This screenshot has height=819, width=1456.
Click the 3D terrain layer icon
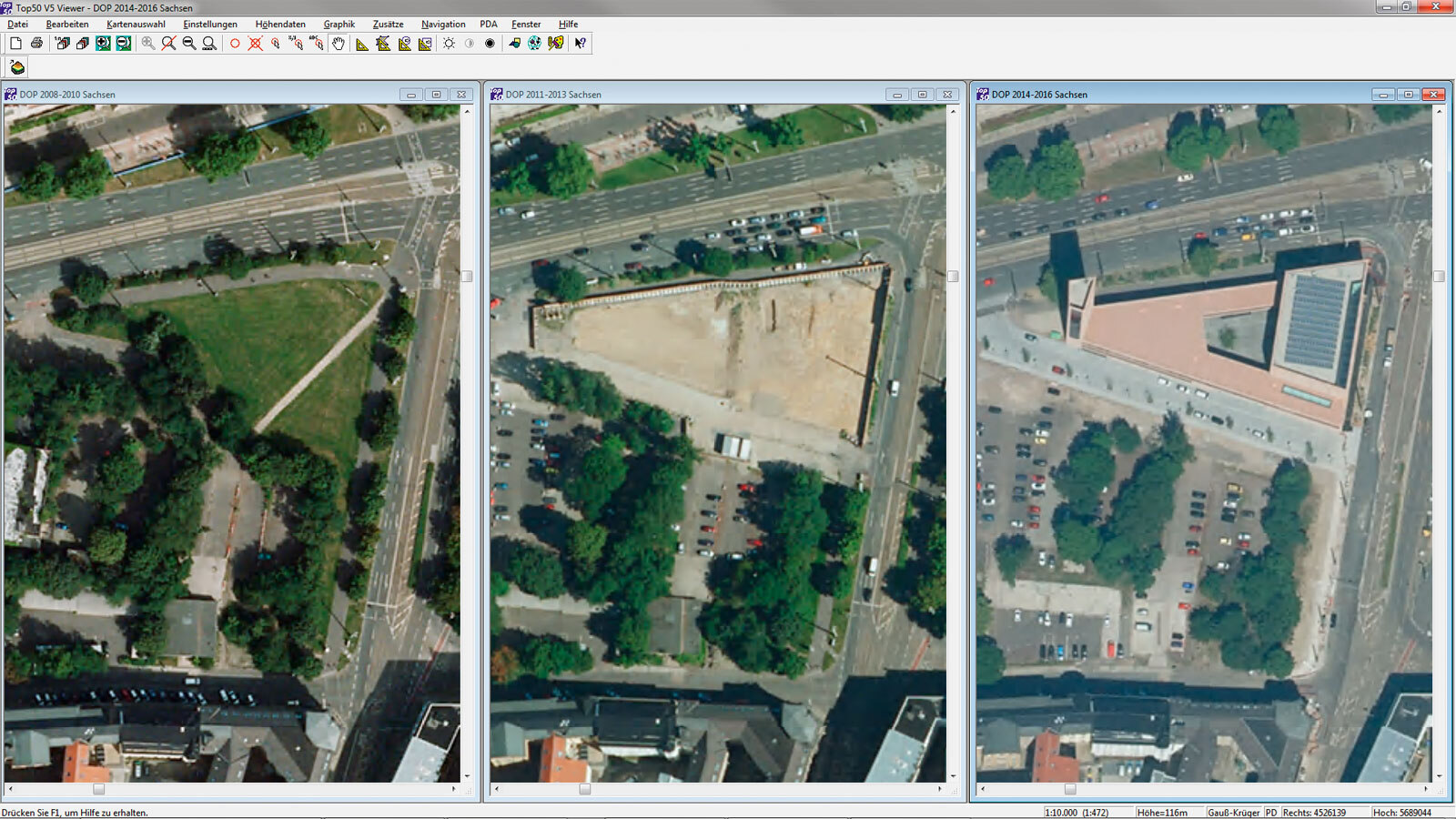[x=17, y=67]
